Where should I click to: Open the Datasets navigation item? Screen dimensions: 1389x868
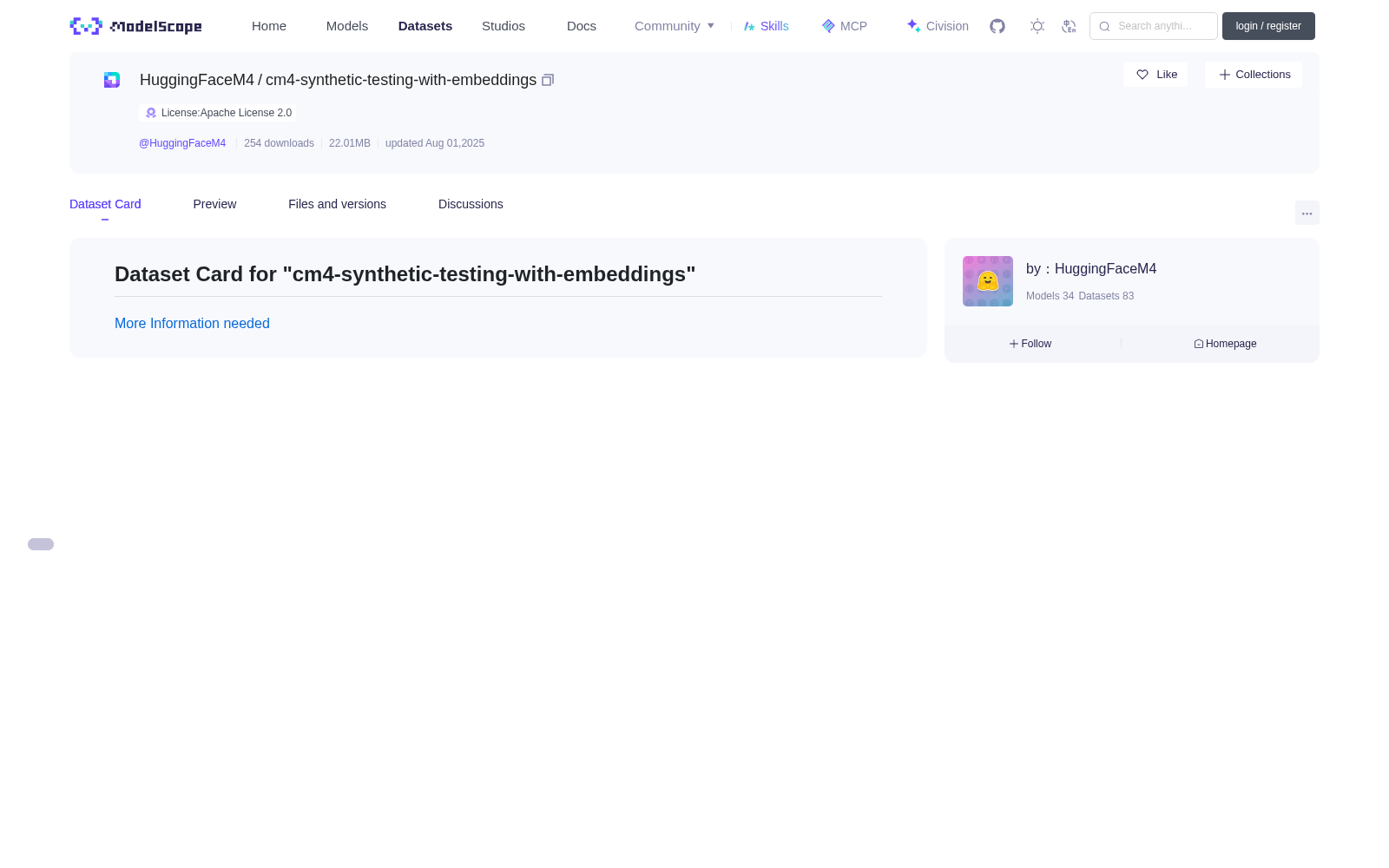pos(425,26)
